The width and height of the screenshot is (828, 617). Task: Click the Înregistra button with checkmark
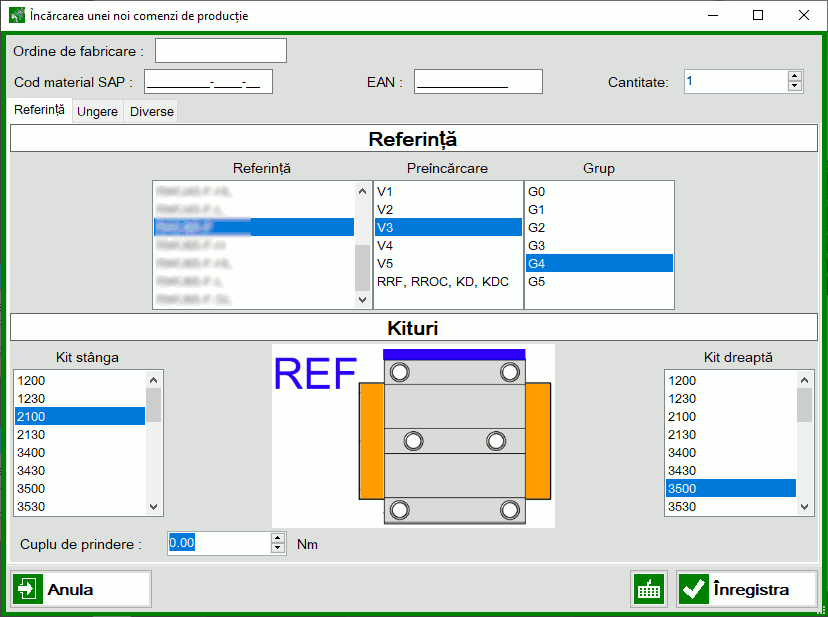coord(749,589)
